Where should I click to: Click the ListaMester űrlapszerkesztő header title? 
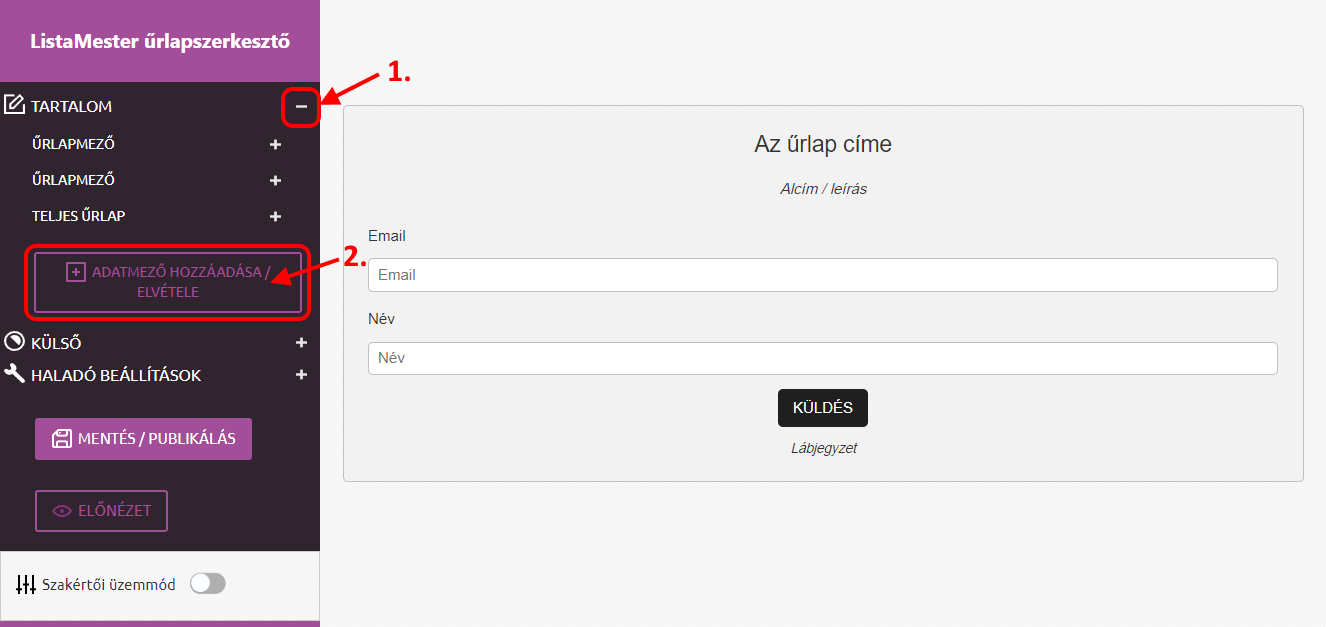pos(160,42)
